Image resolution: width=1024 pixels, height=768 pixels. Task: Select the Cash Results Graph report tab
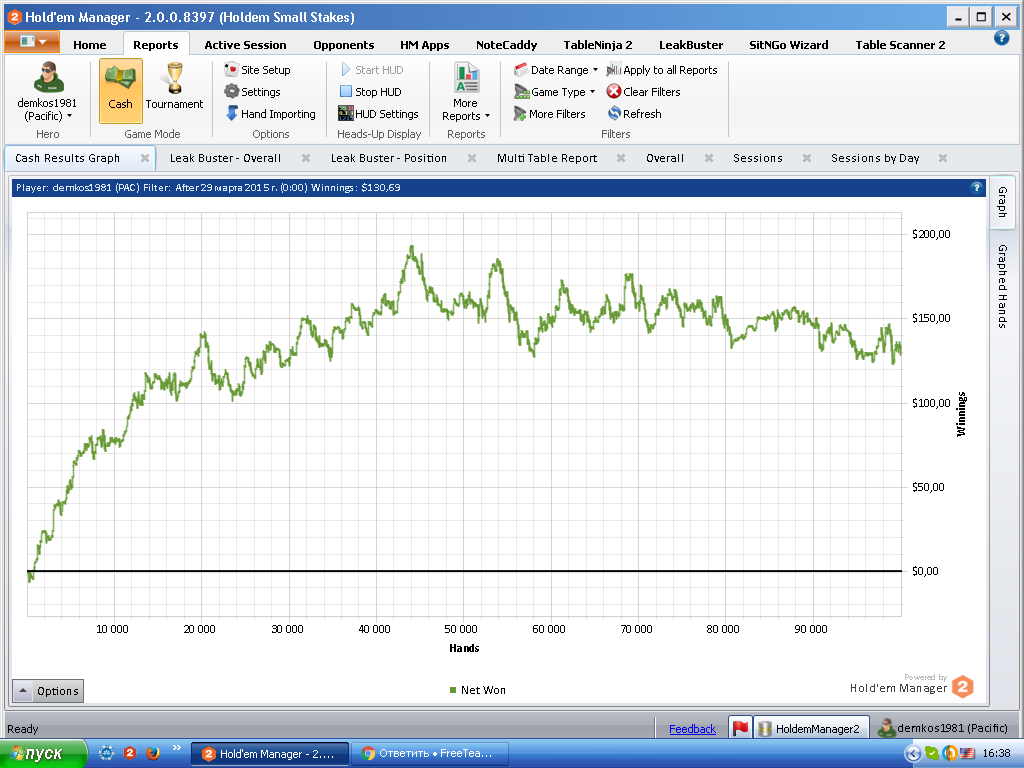pyautogui.click(x=67, y=158)
